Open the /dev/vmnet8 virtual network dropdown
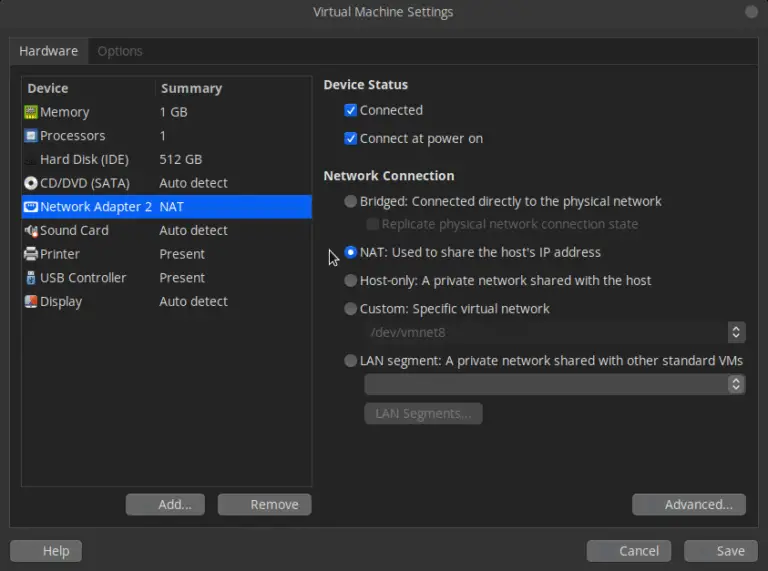 pyautogui.click(x=555, y=333)
